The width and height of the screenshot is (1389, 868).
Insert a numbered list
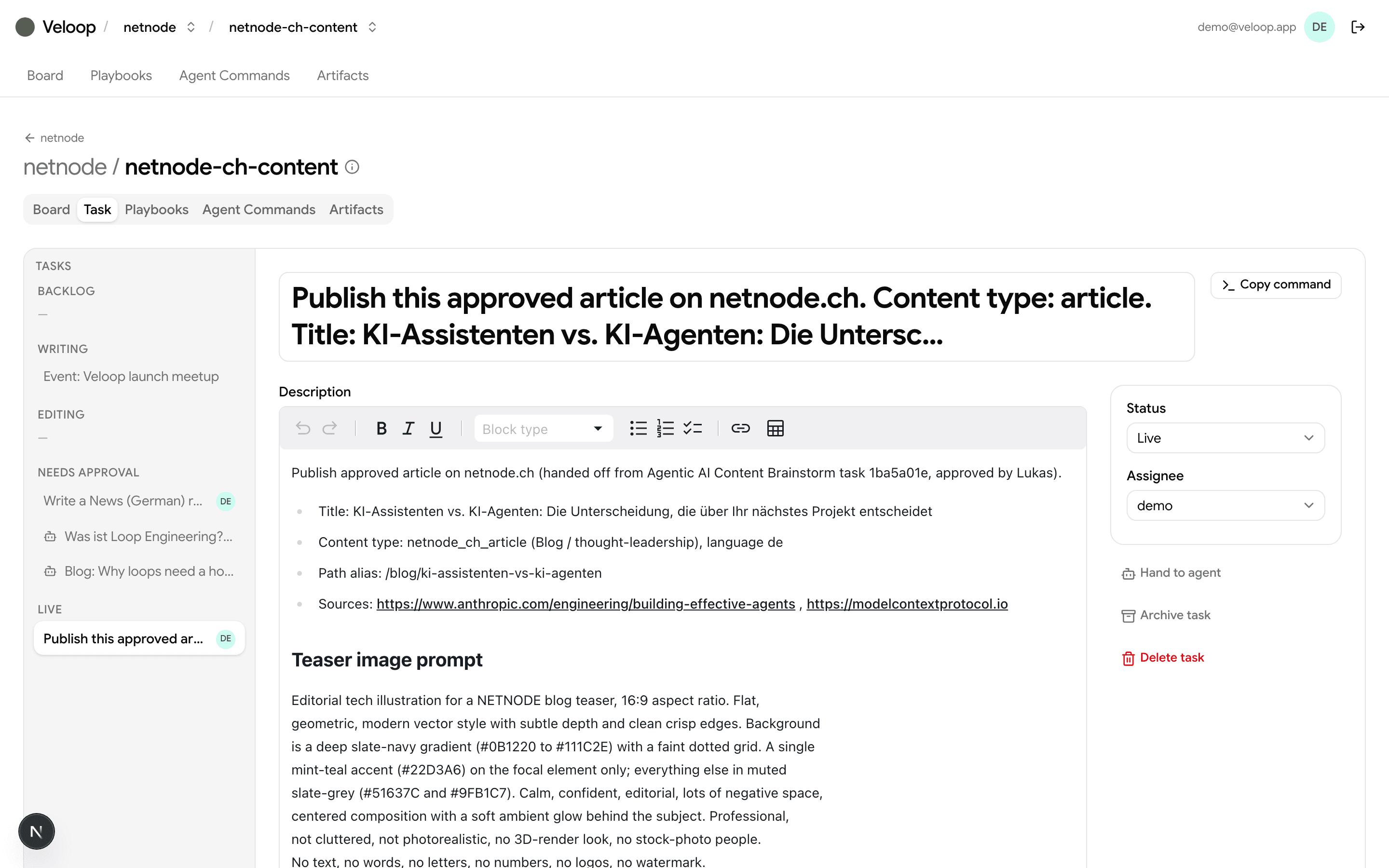coord(665,428)
